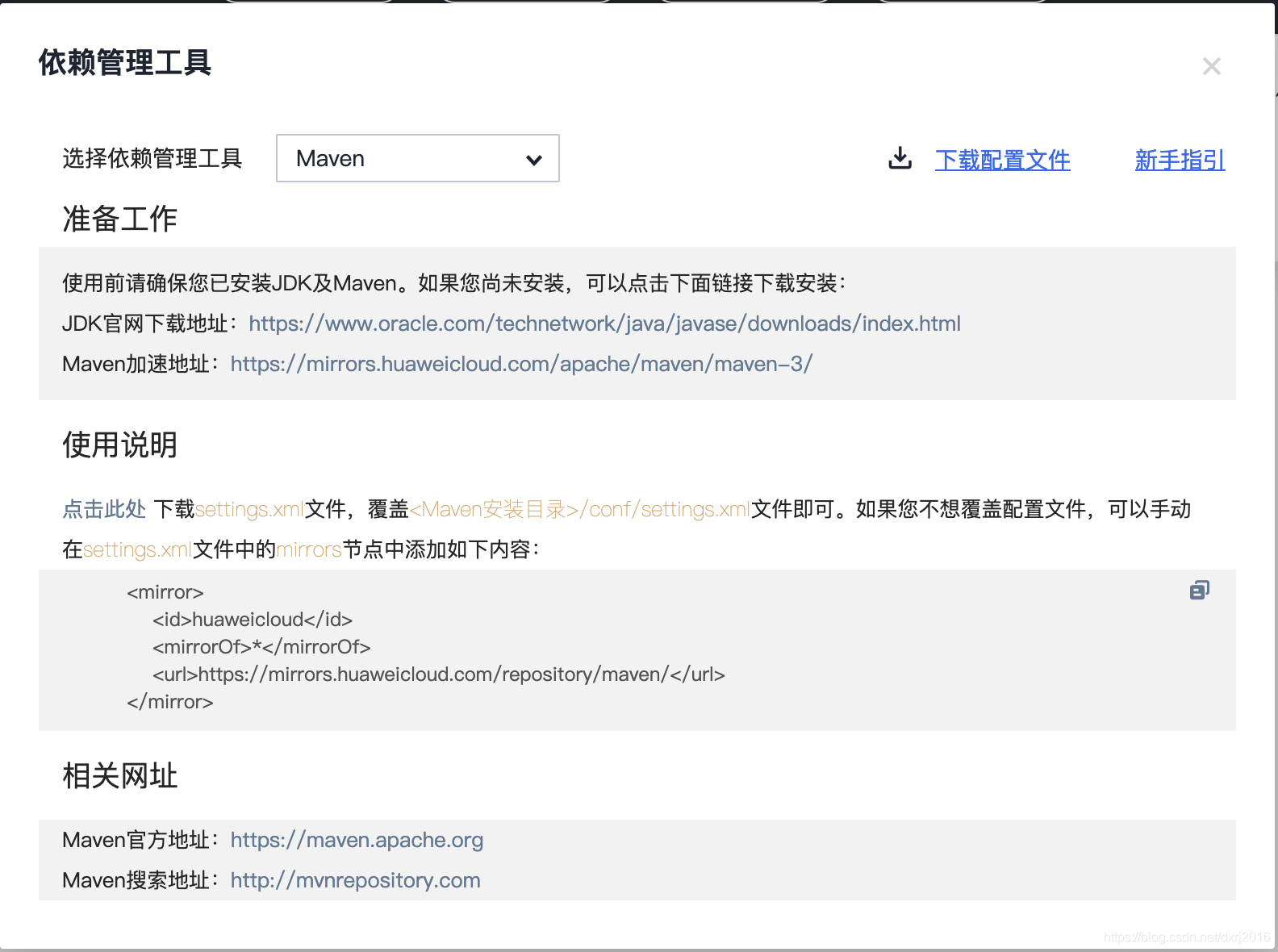1278x952 pixels.
Task: Click the 相关网址 heading
Action: point(120,775)
